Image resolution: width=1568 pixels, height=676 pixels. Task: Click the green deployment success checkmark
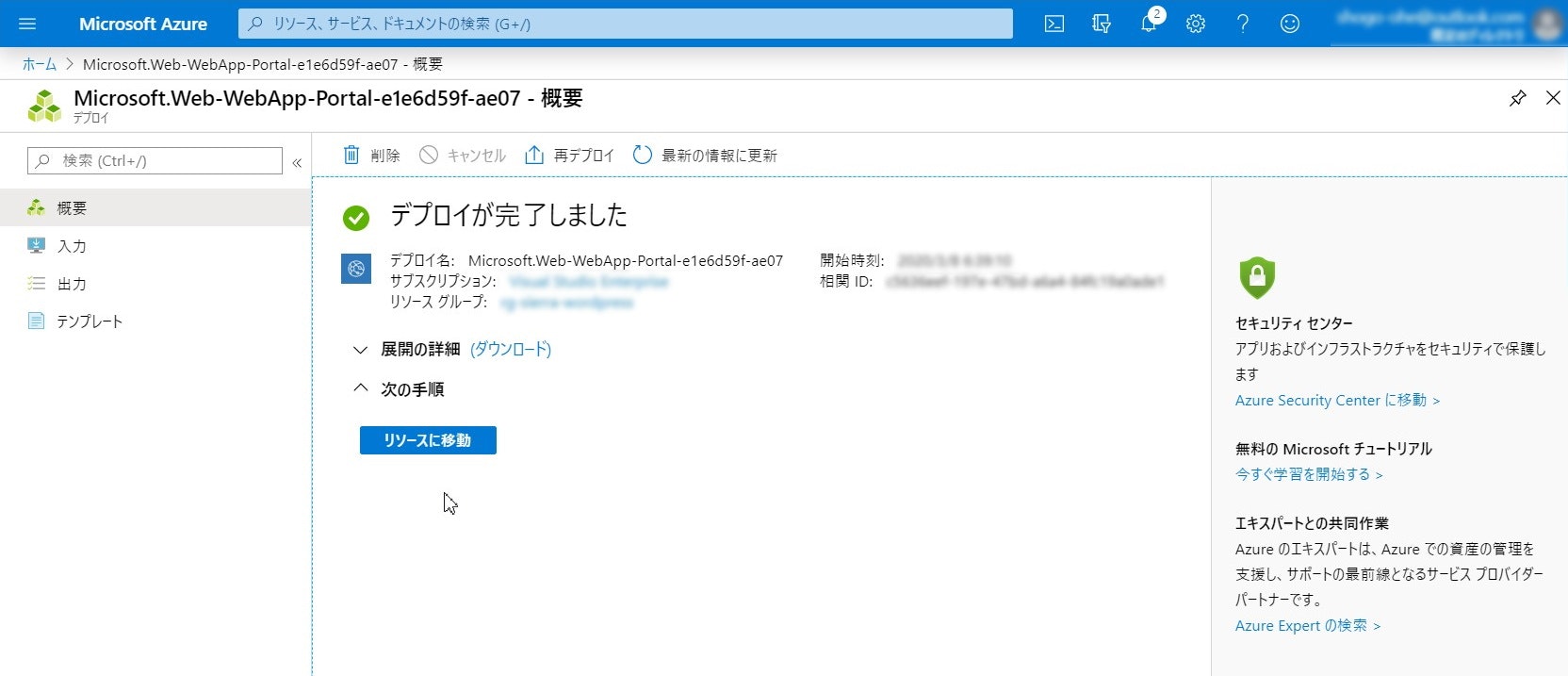click(x=356, y=218)
